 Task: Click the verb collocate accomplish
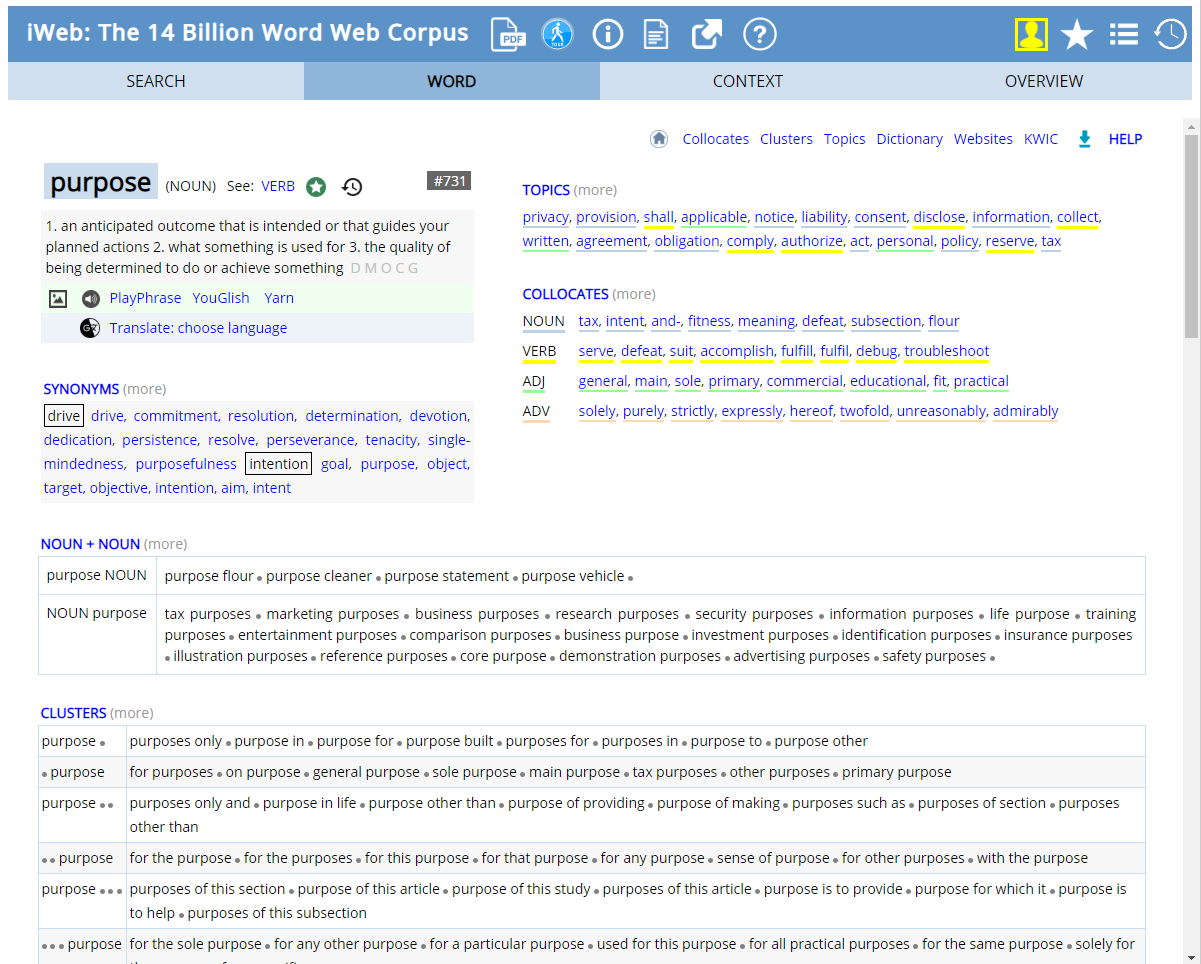pos(737,351)
